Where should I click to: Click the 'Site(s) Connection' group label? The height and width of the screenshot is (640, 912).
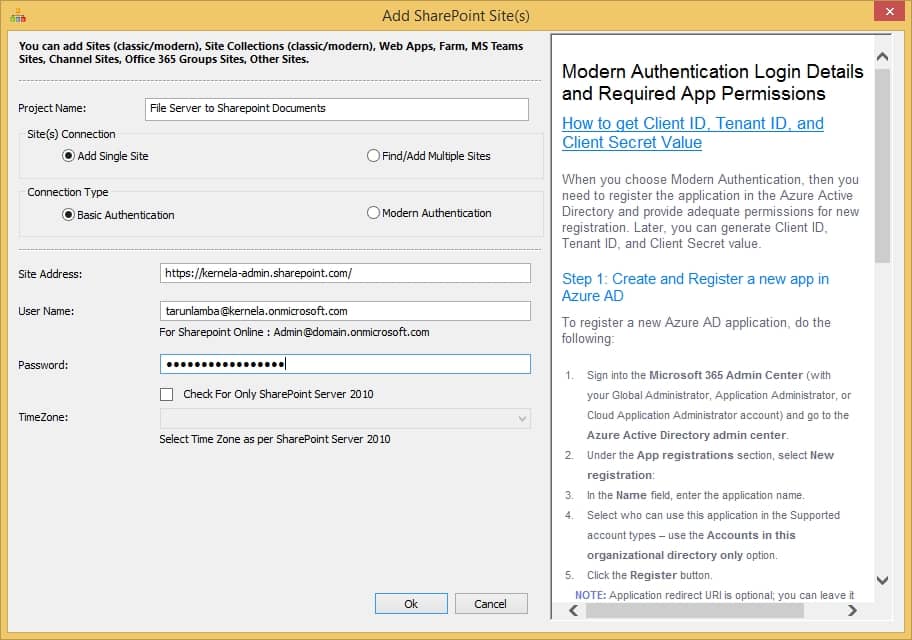click(x=72, y=134)
